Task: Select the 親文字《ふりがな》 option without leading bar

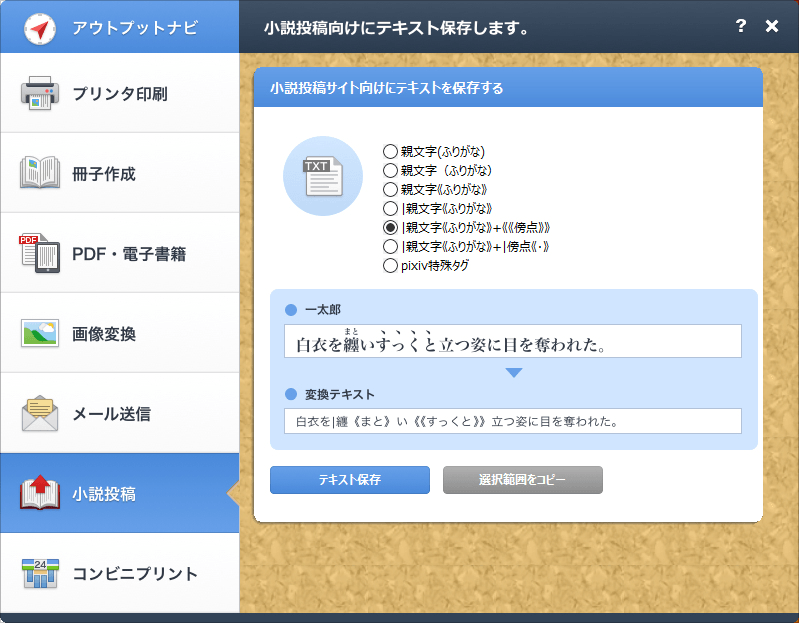Action: click(x=390, y=190)
